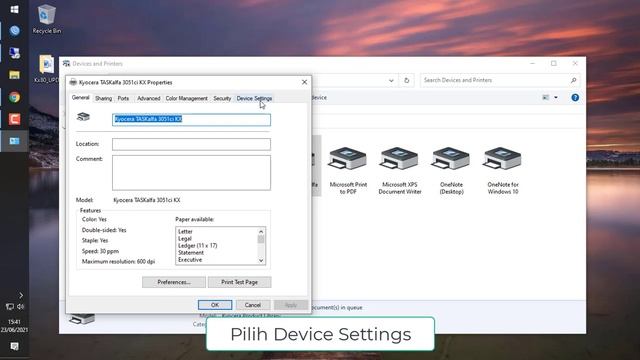The image size is (640, 360).
Task: Open the Windows Start menu
Action: point(14,9)
